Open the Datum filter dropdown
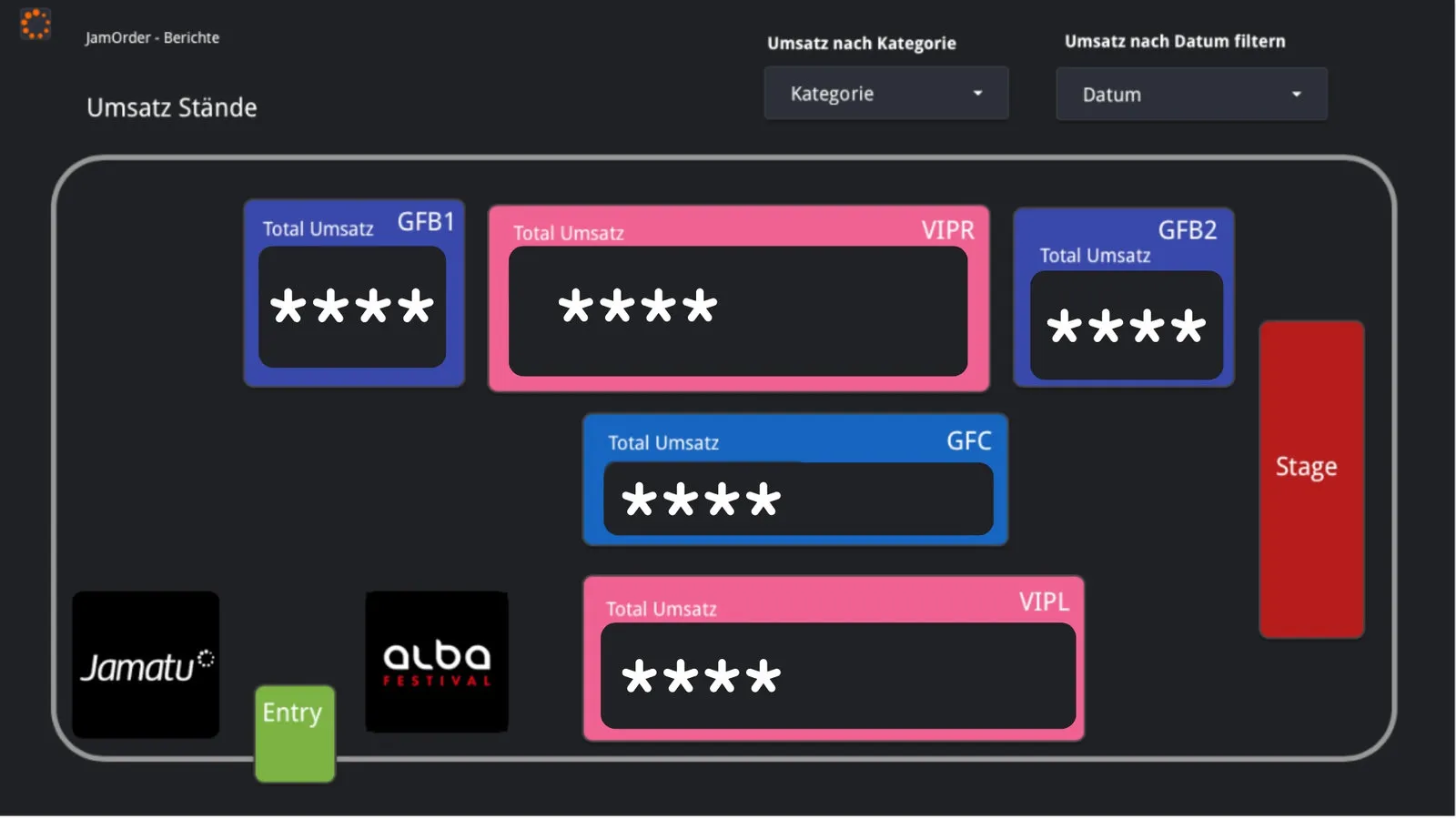Image resolution: width=1456 pixels, height=819 pixels. tap(1191, 95)
